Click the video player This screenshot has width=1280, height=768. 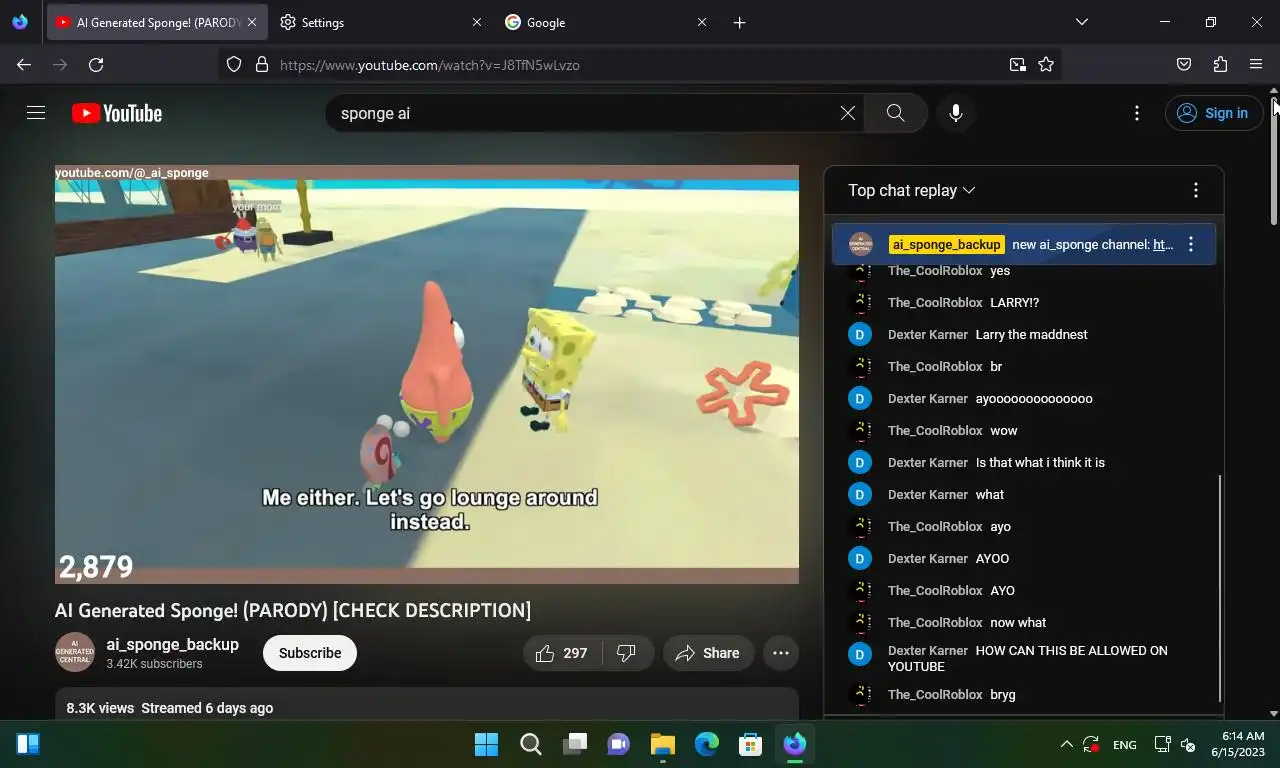pos(427,374)
